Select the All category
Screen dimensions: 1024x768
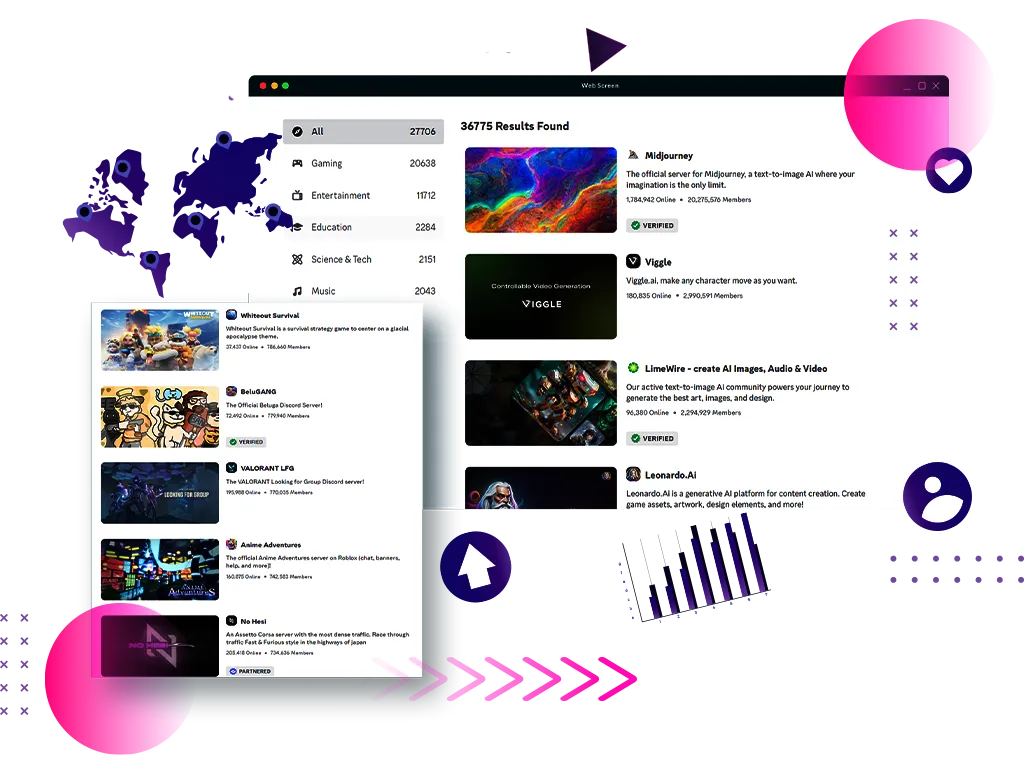pyautogui.click(x=363, y=131)
